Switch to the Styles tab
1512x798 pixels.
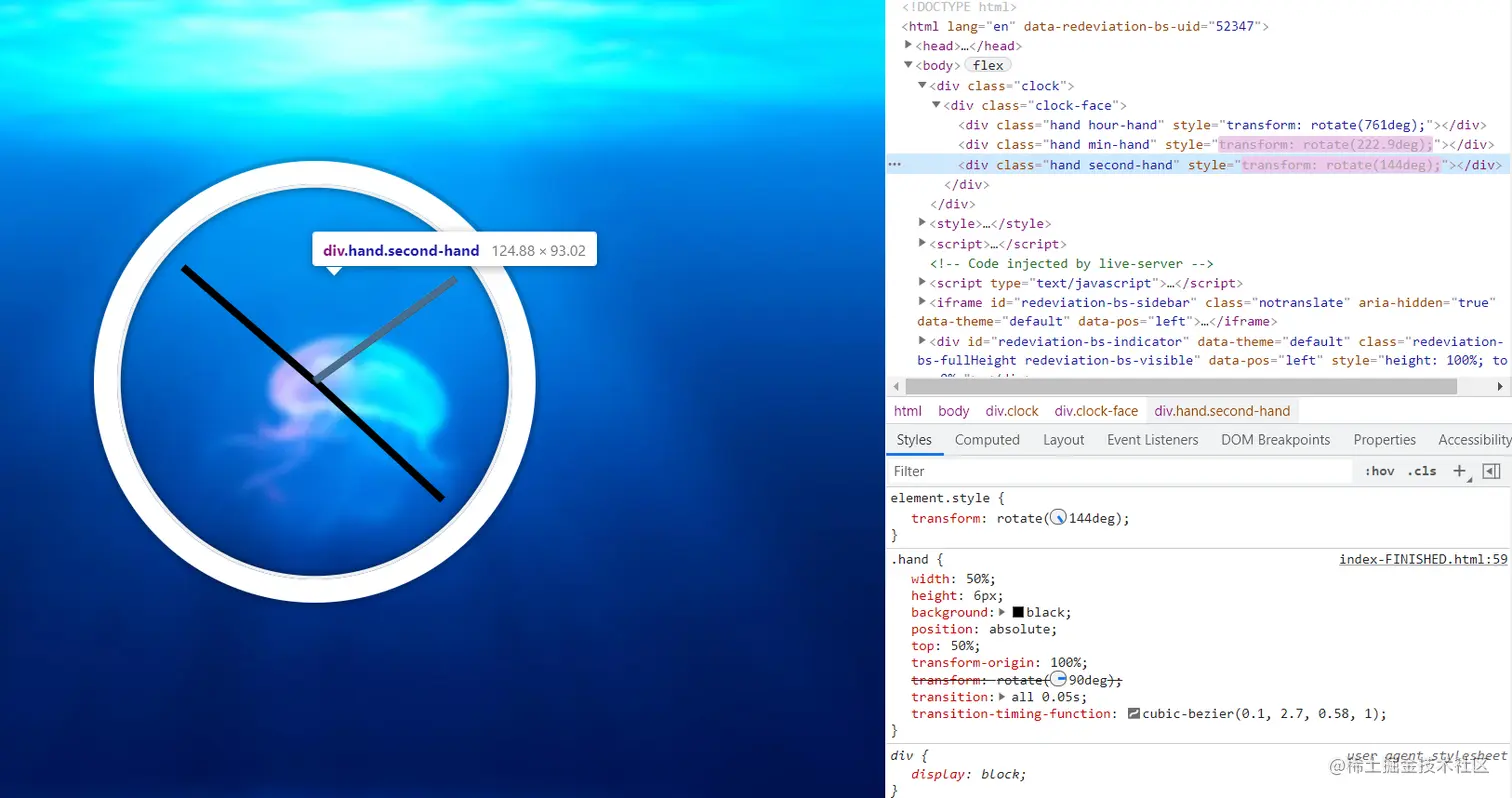coord(914,440)
